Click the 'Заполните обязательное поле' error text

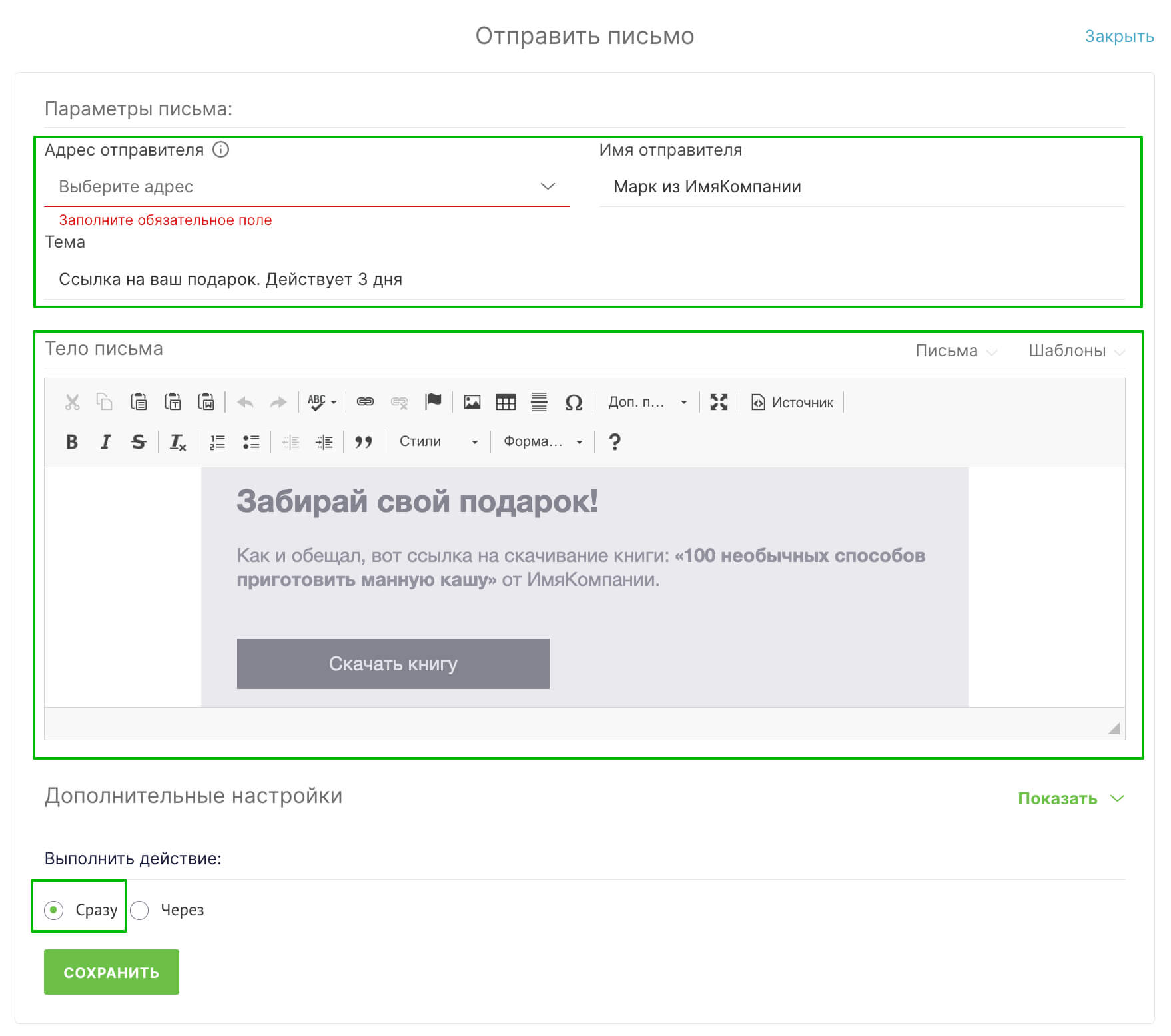[165, 220]
